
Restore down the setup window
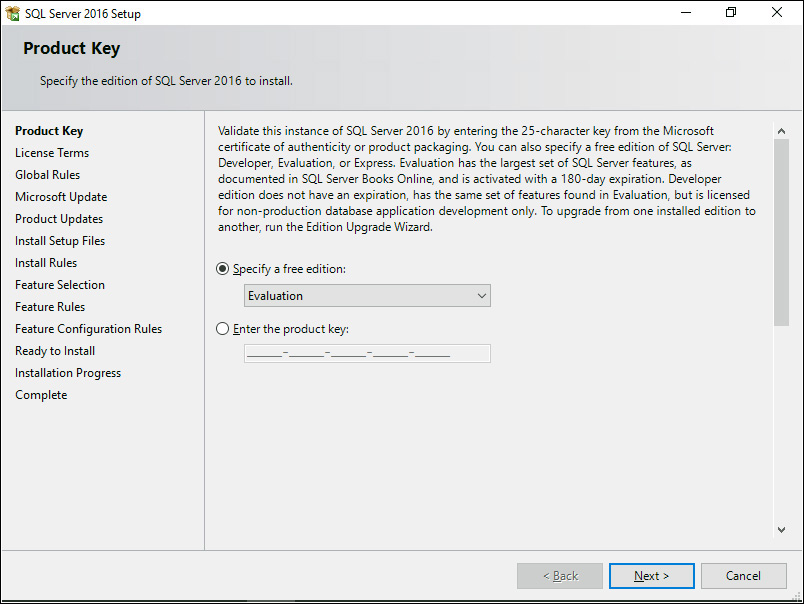pyautogui.click(x=731, y=13)
